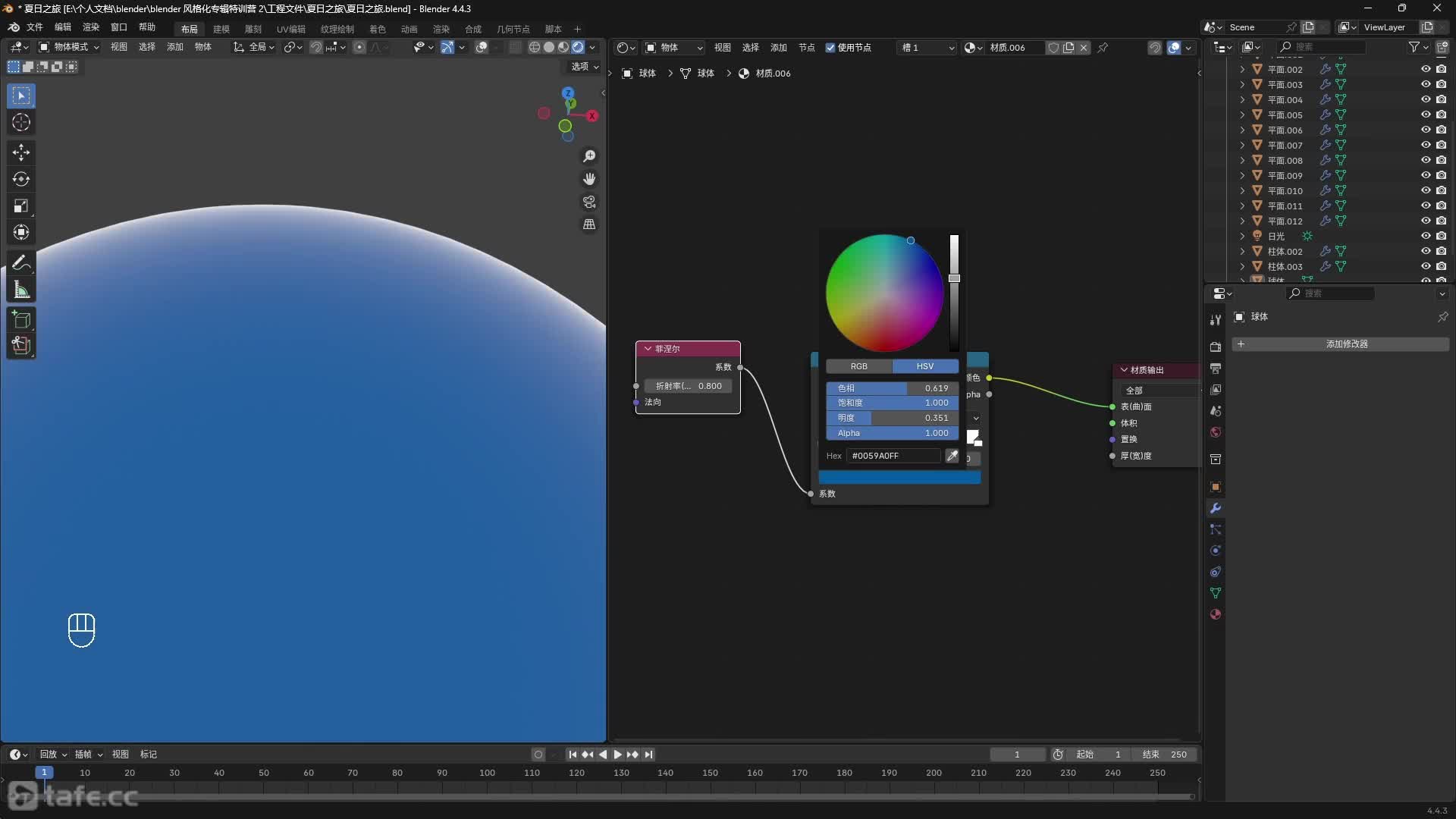Open Modifiers properties tab (blue wrench)
This screenshot has height=819, width=1456.
1216,508
